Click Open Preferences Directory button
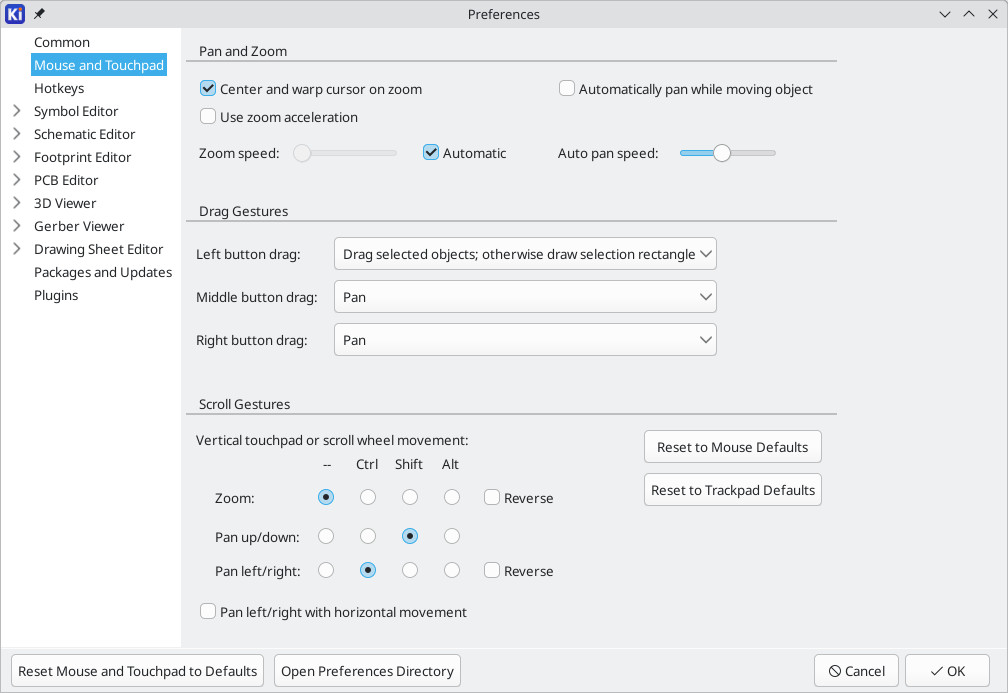Screen dimensions: 1008x693 pyautogui.click(x=367, y=671)
